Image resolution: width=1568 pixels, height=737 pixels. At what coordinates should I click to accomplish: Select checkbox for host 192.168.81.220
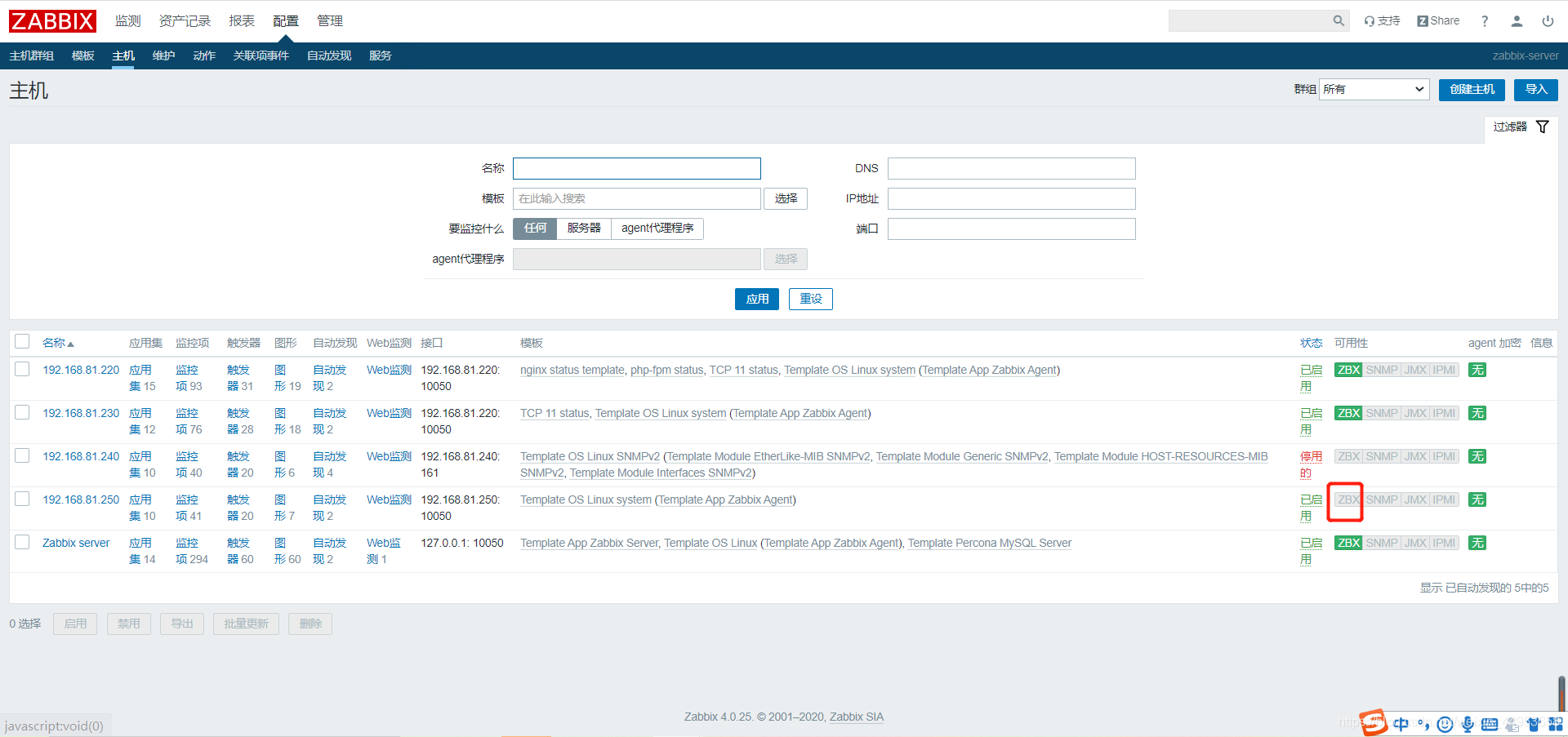[x=22, y=369]
